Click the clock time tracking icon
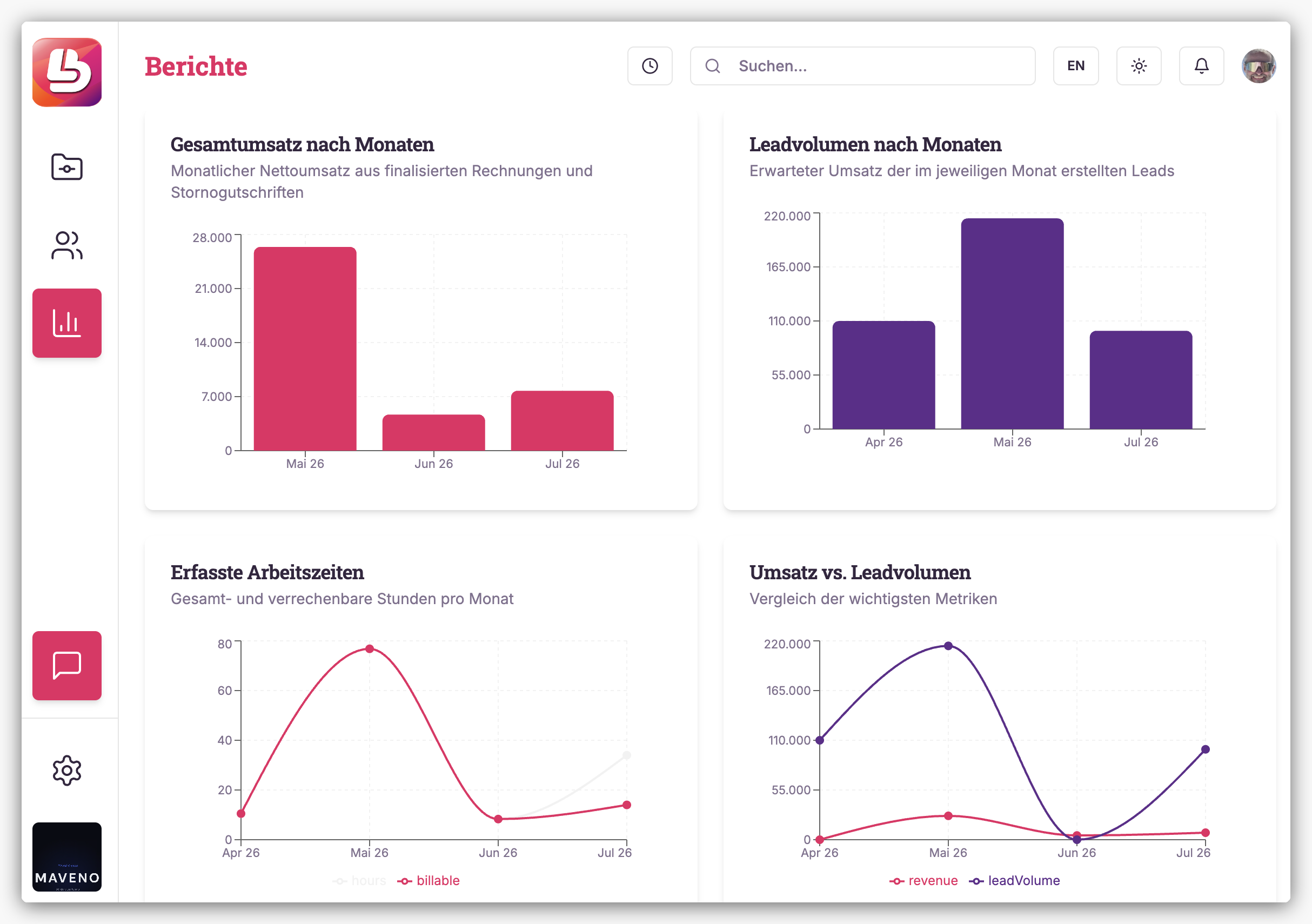The height and width of the screenshot is (924, 1312). coord(650,66)
